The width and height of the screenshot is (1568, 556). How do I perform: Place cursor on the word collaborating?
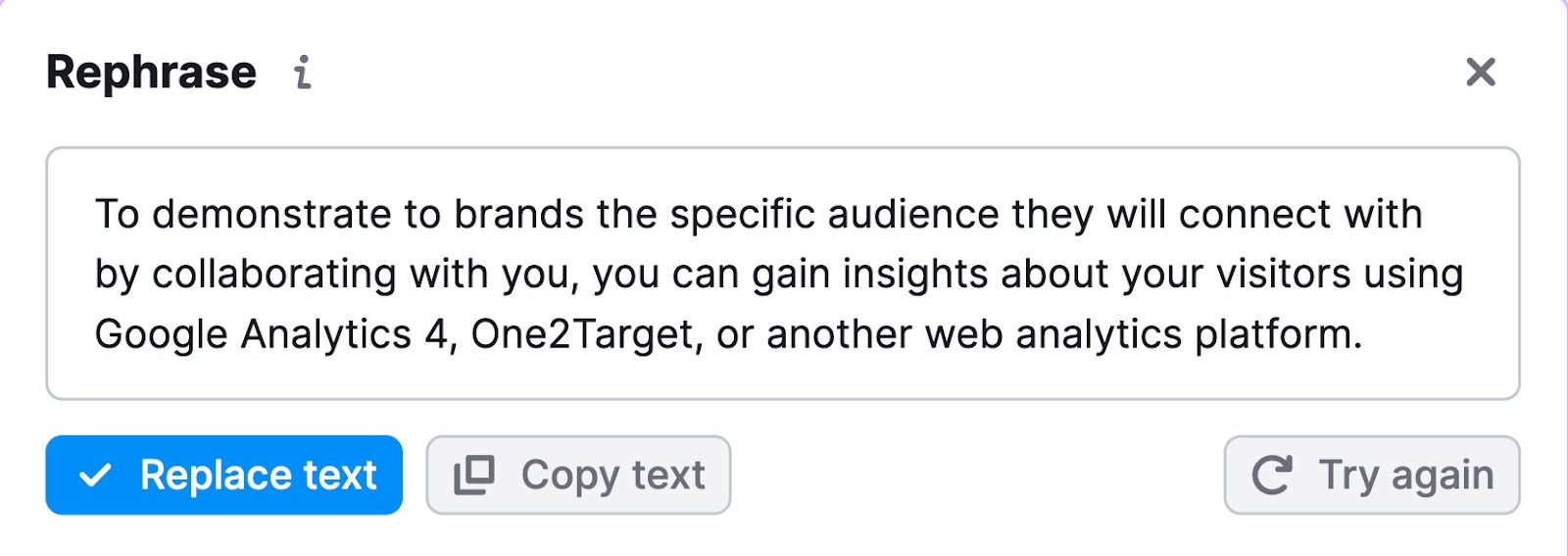pos(273,275)
